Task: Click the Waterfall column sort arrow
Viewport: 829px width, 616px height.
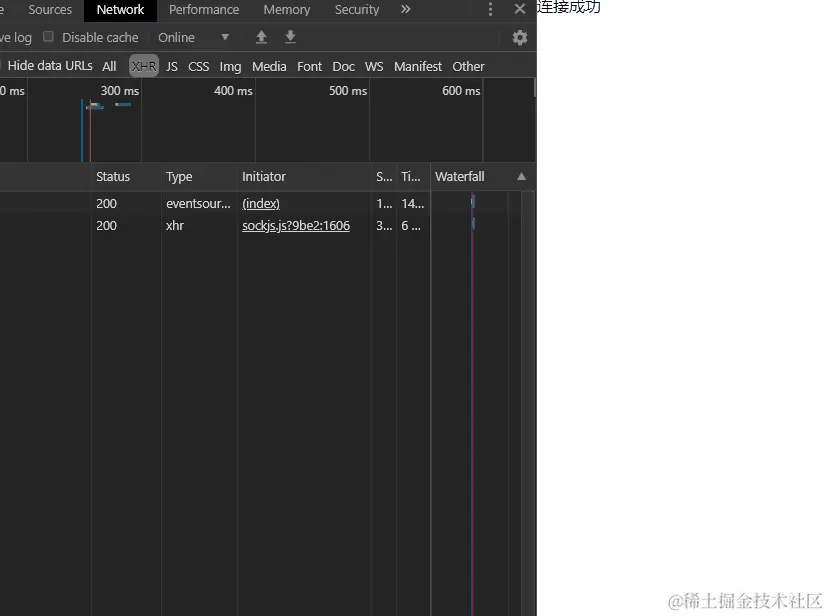Action: (521, 176)
